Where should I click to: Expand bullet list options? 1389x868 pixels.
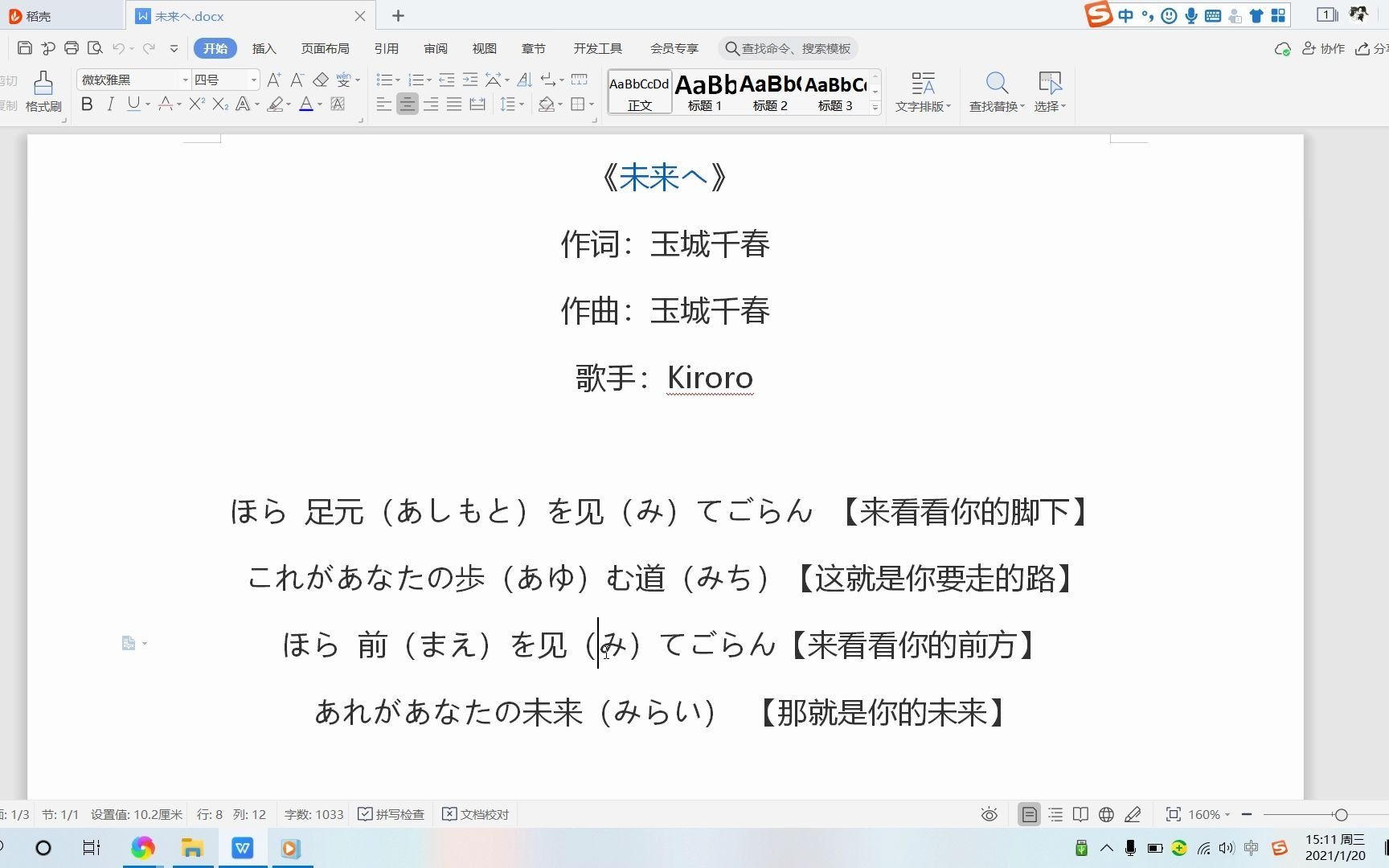398,80
